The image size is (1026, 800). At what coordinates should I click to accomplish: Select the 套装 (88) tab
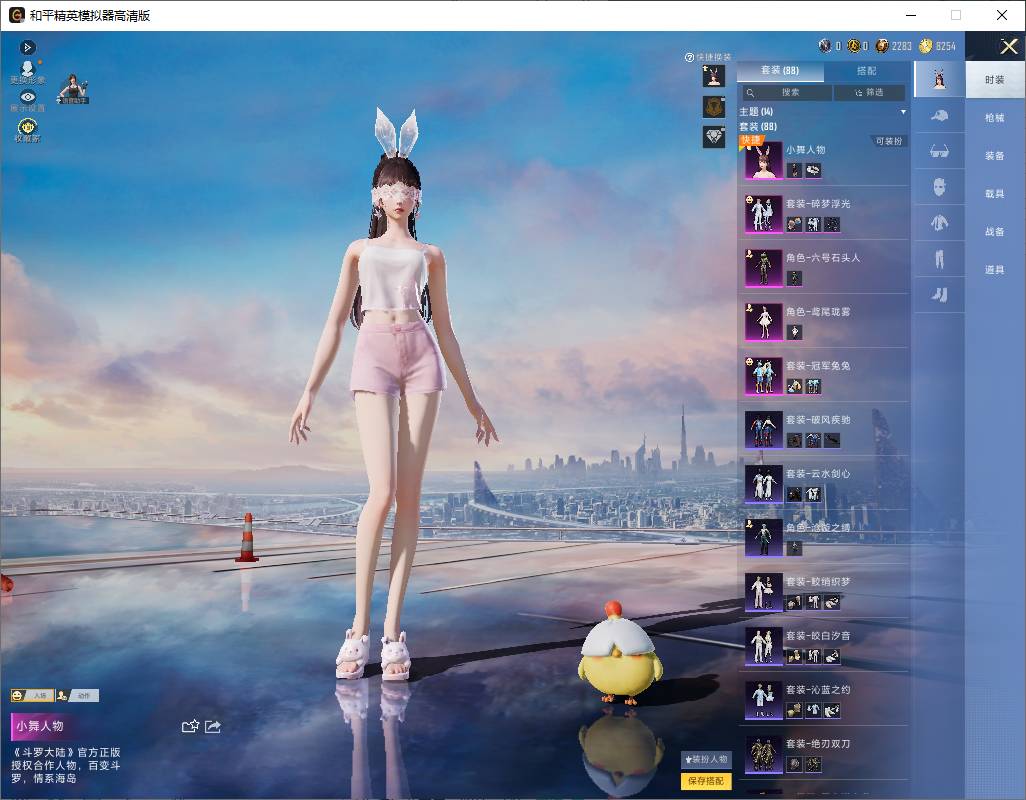click(x=780, y=71)
